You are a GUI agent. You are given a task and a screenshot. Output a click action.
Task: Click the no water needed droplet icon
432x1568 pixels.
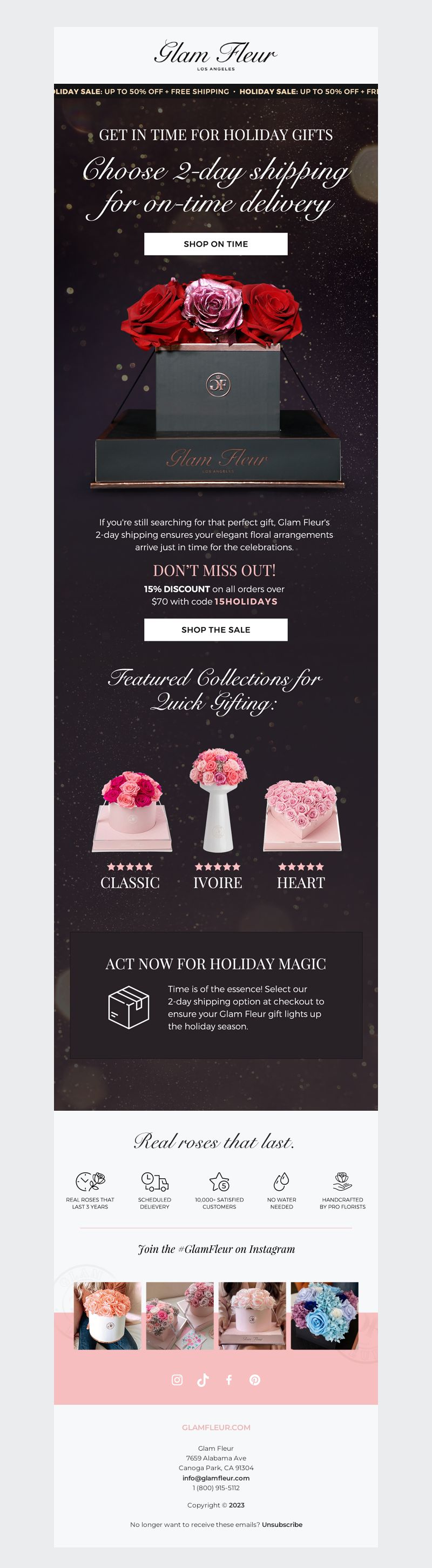(x=281, y=1180)
